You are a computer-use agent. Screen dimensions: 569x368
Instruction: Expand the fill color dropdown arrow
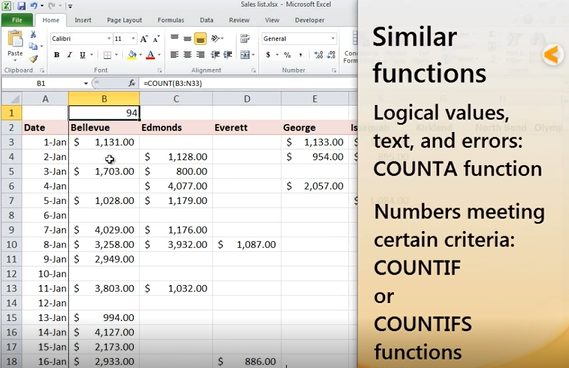(x=140, y=55)
